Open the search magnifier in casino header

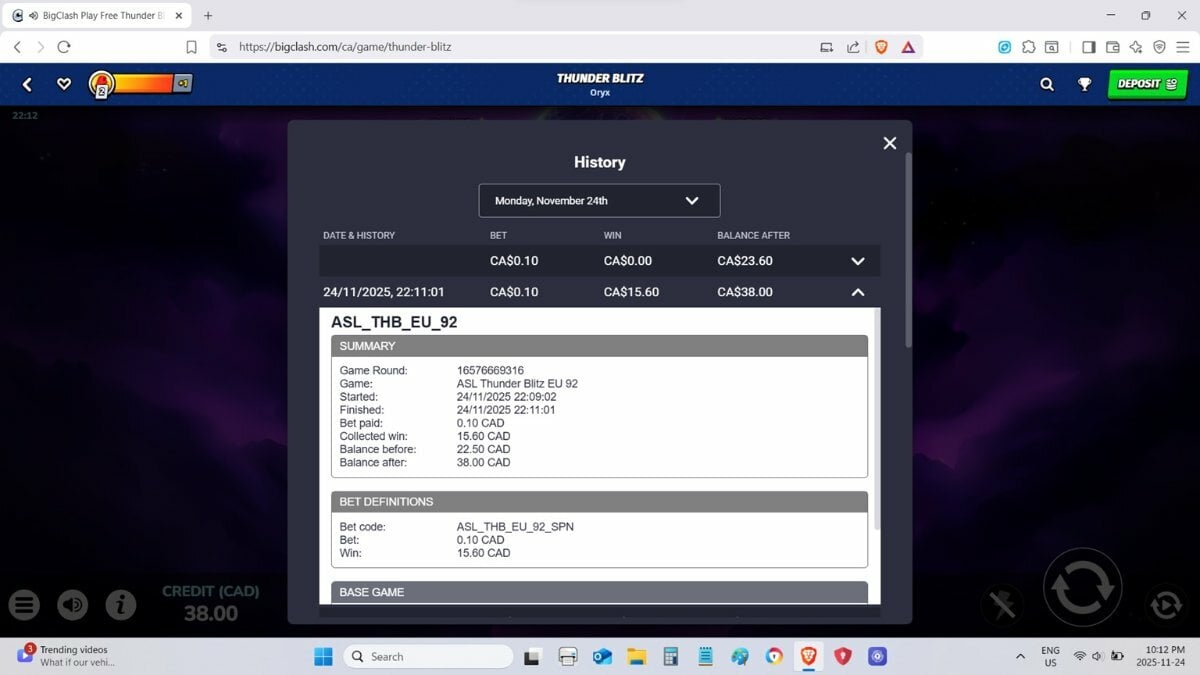pos(1047,85)
